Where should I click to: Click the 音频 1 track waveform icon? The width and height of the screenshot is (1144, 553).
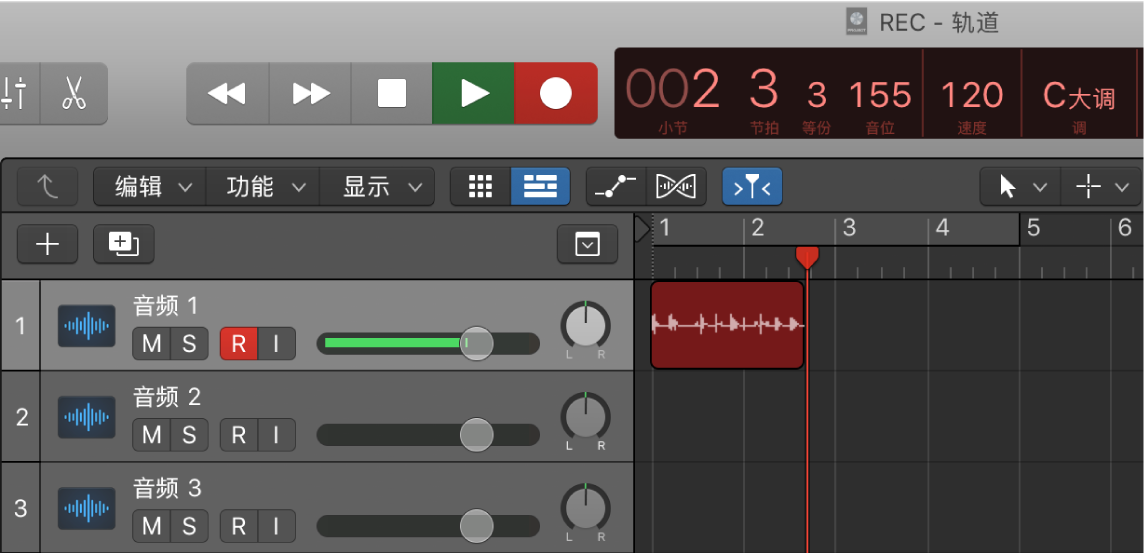click(87, 325)
